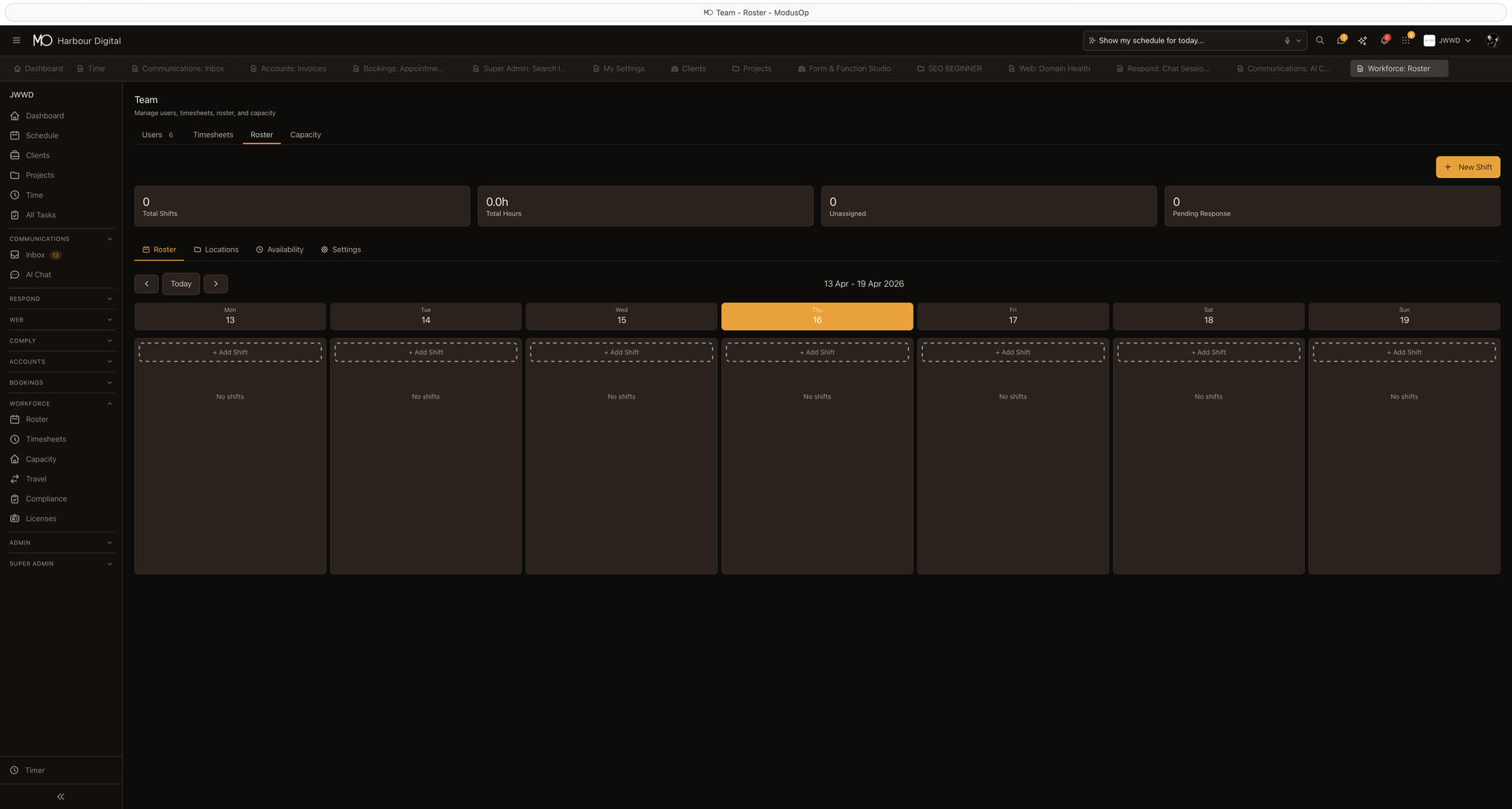Open the chat messages icon in header

(x=1341, y=40)
